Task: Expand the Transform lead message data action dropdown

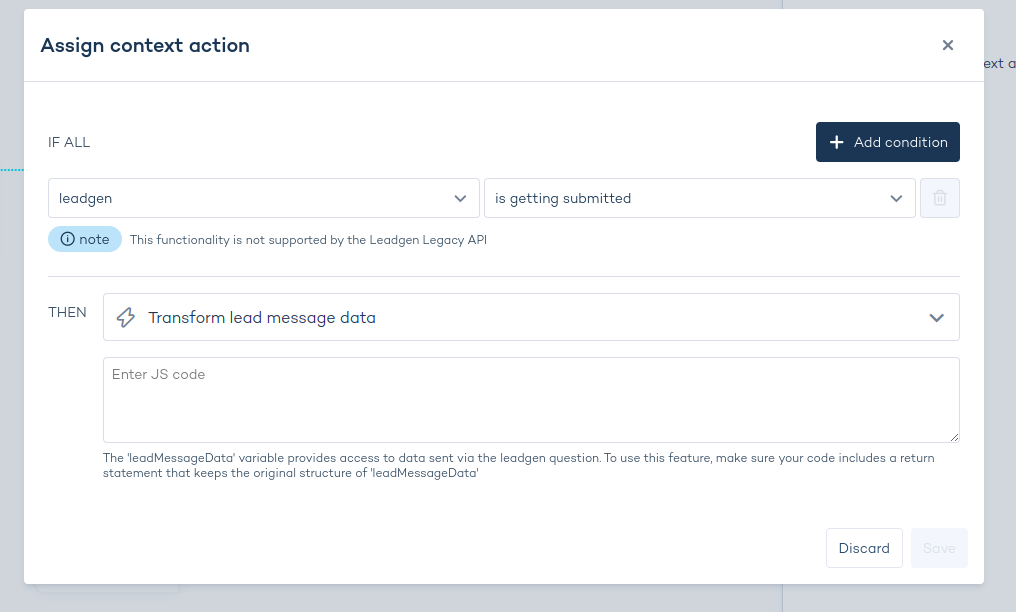Action: click(x=531, y=317)
